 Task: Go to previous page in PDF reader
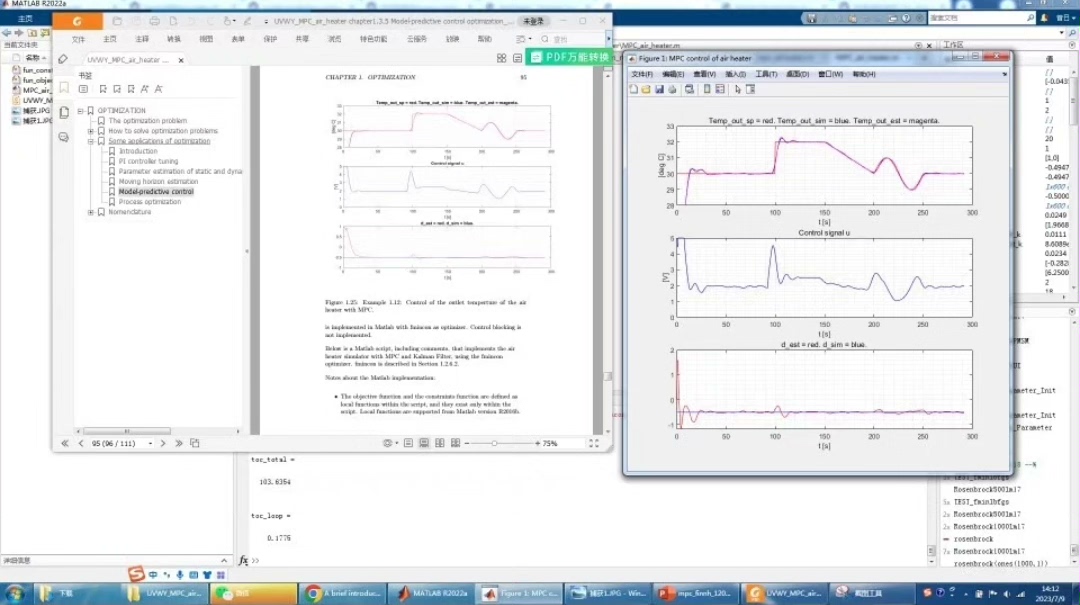pyautogui.click(x=81, y=444)
